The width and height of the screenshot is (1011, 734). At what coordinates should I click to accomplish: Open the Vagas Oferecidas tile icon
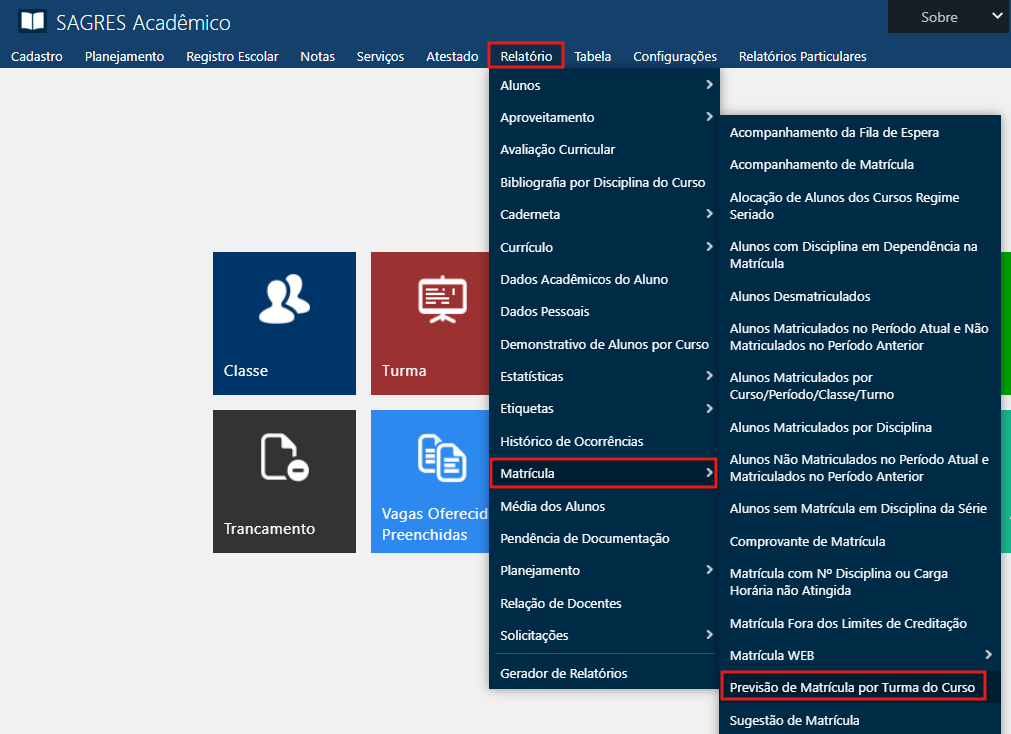[x=442, y=457]
